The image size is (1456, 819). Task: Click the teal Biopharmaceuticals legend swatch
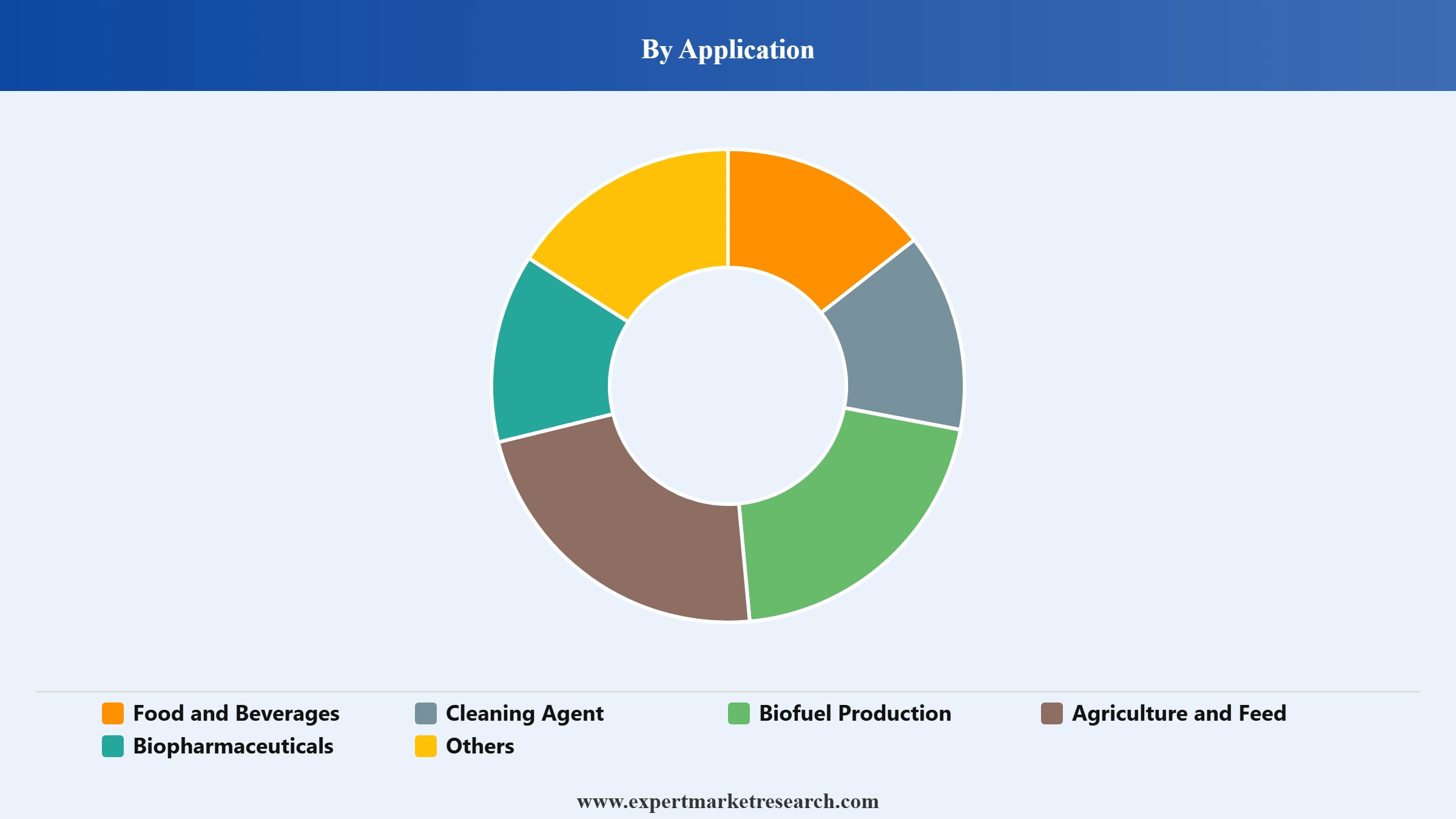113,746
